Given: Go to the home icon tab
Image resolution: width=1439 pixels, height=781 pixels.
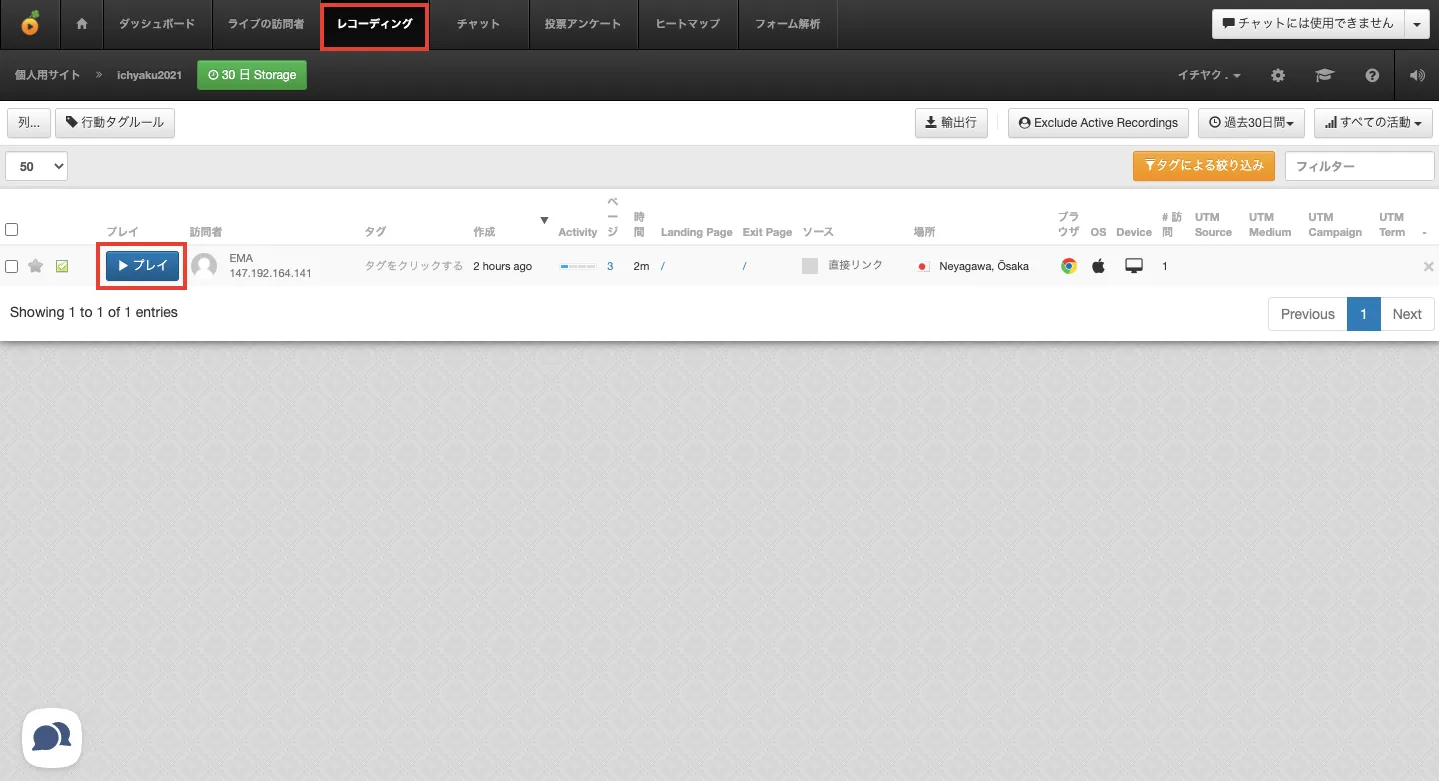Looking at the screenshot, I should coord(82,24).
